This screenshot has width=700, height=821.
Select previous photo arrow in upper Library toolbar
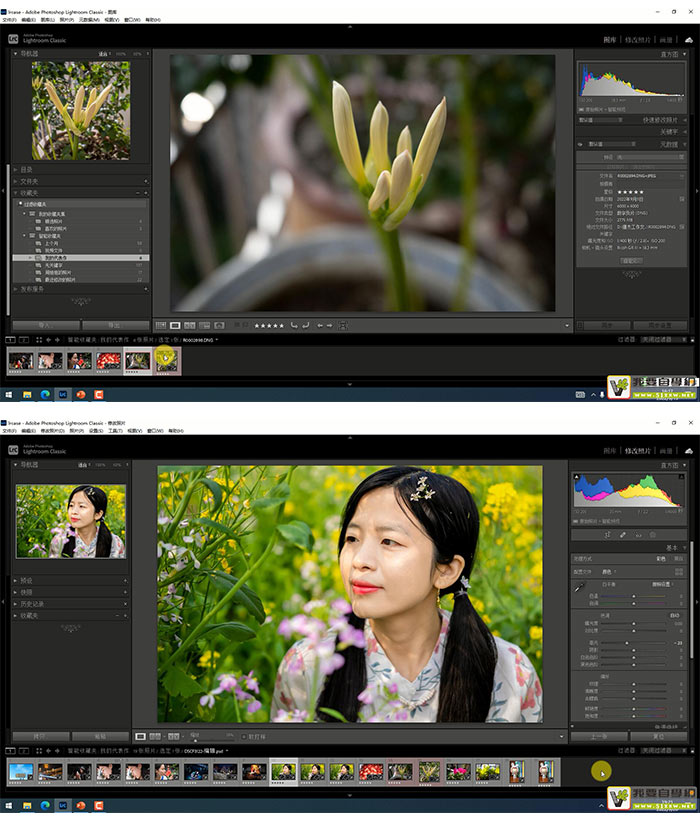click(320, 326)
